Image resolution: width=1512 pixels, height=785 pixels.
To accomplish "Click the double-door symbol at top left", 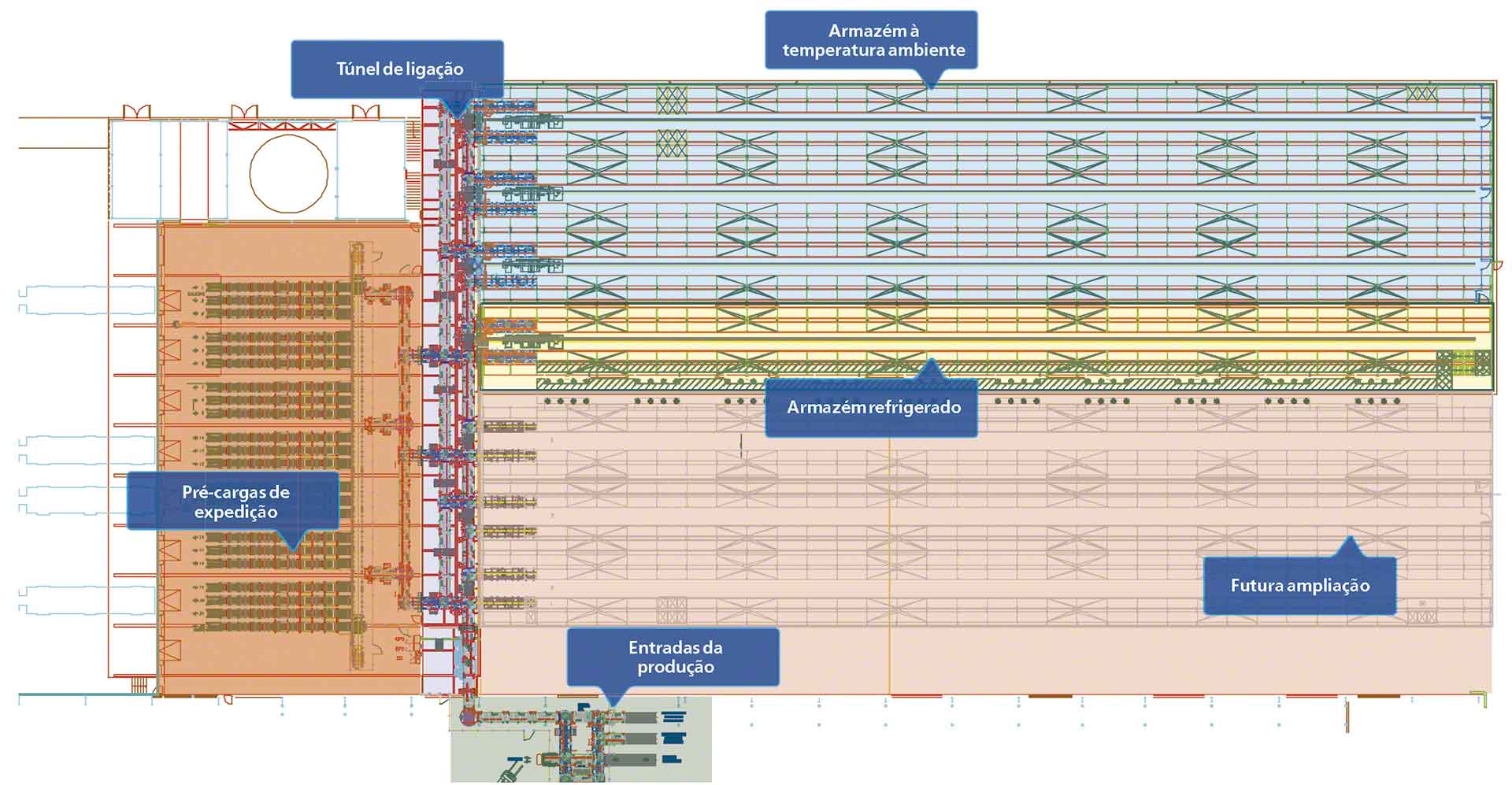I will click(x=136, y=111).
